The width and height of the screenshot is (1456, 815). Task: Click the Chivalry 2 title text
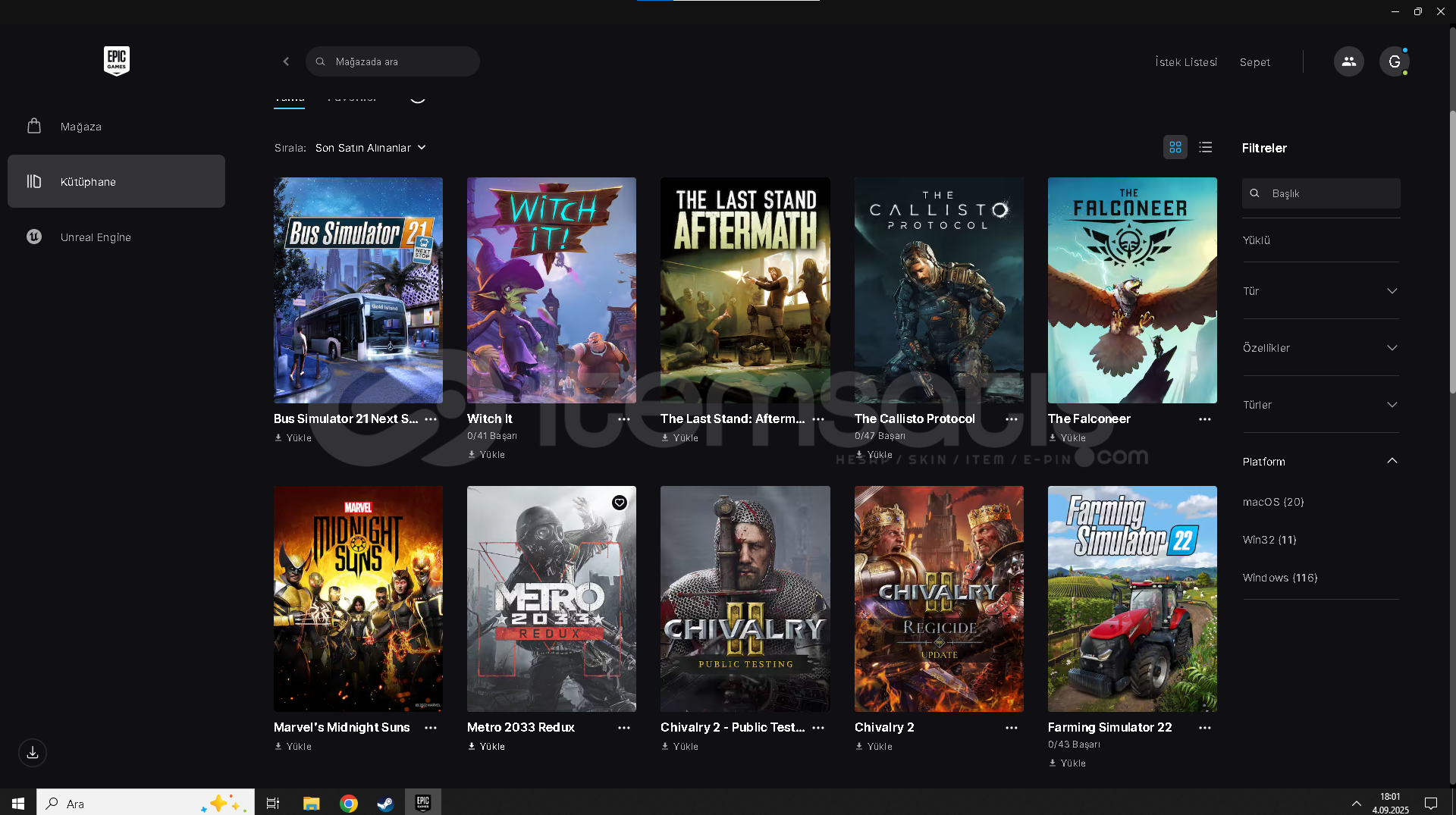click(884, 727)
